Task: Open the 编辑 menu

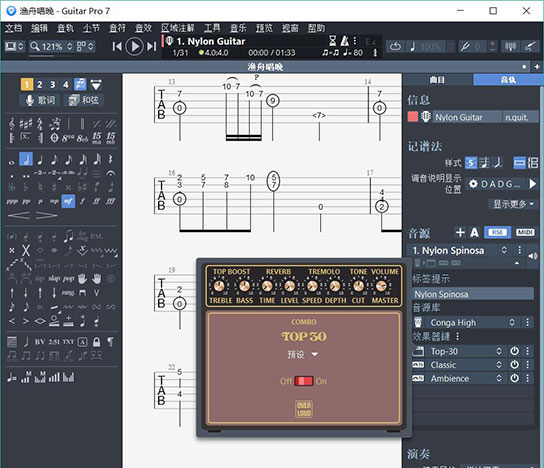Action: (39, 28)
